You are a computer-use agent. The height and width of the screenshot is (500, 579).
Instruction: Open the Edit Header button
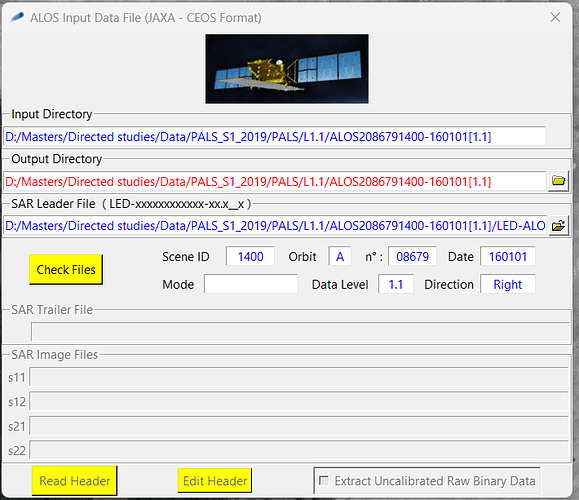click(x=215, y=481)
